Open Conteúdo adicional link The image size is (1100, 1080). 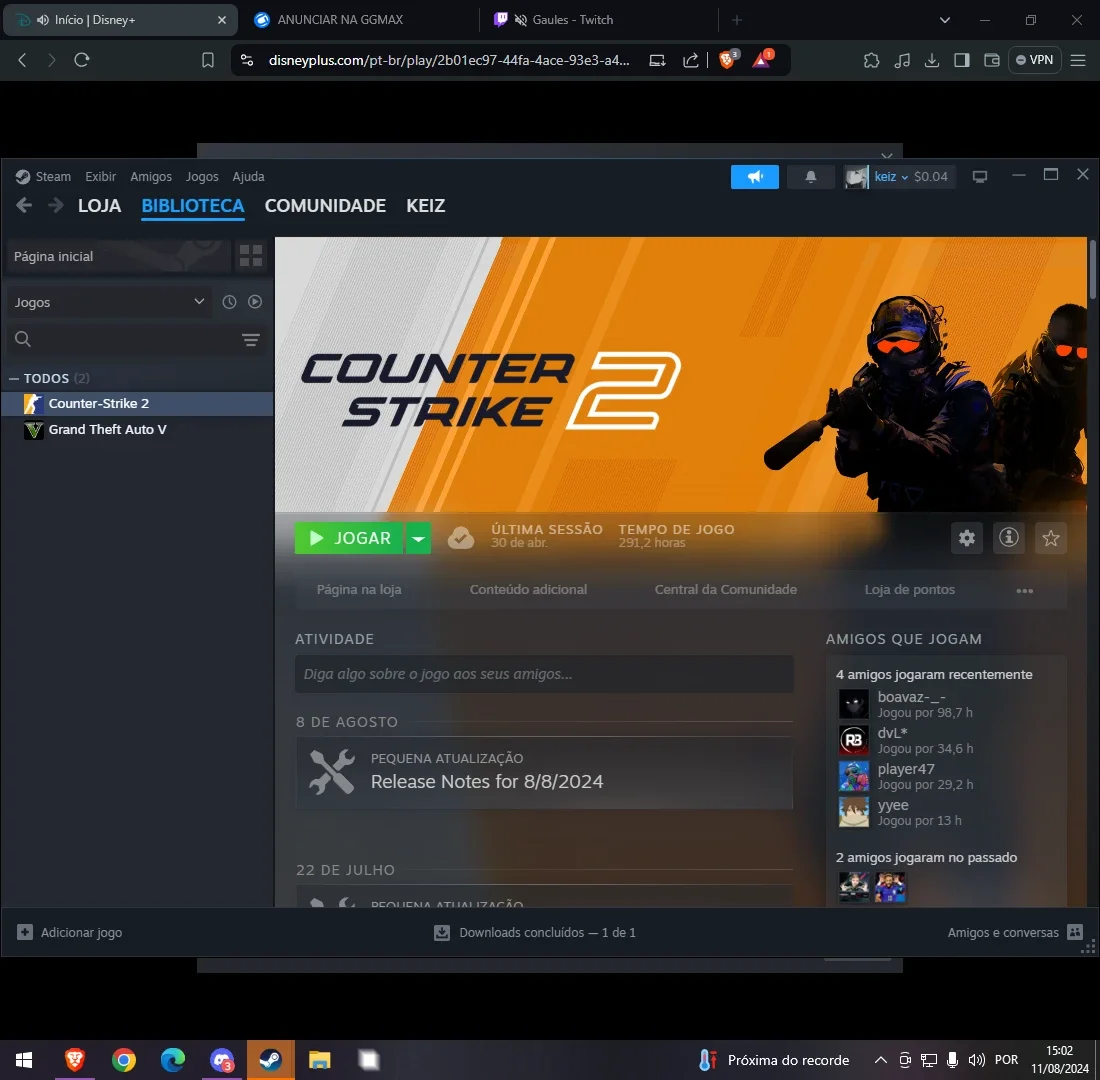click(x=528, y=590)
